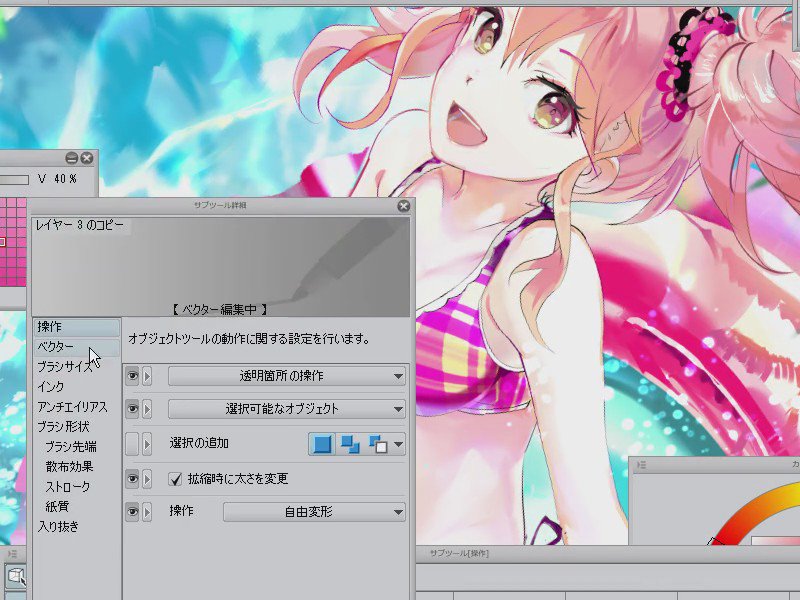Toggle eye icon for 操作 自由変形 row

pos(132,511)
